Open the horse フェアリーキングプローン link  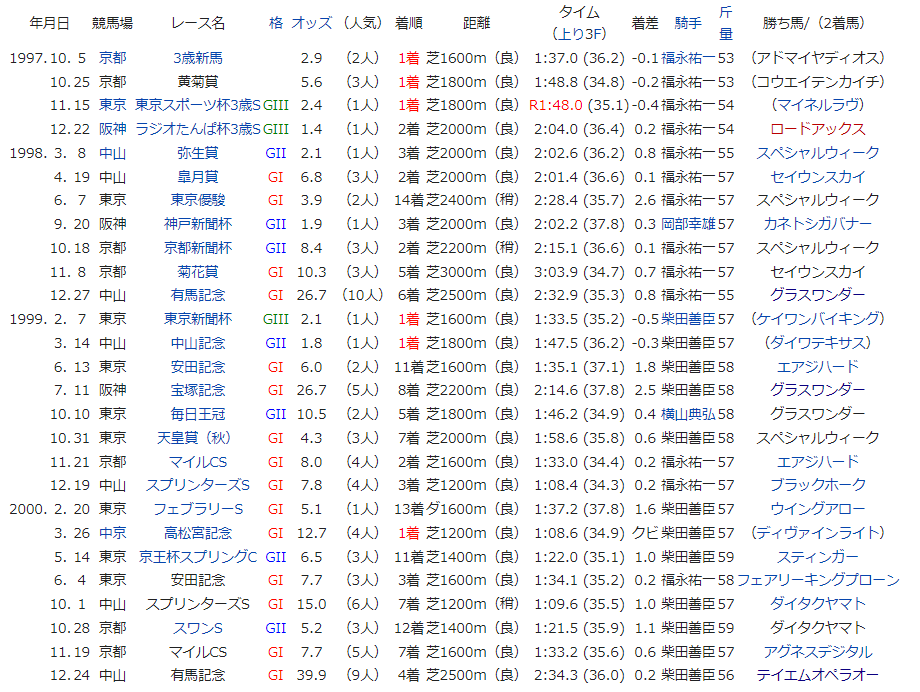click(x=818, y=580)
